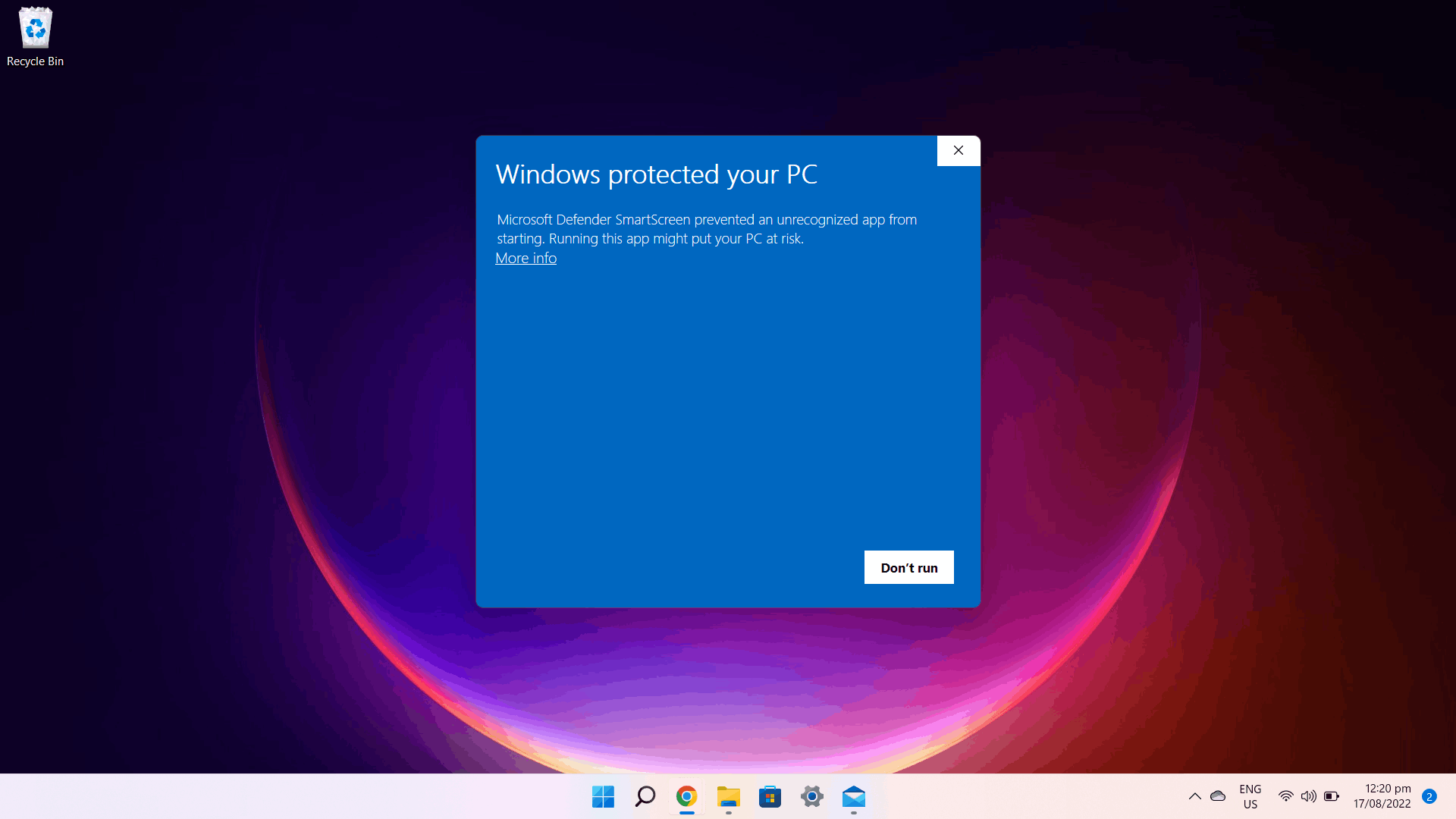The image size is (1456, 819).
Task: Click the battery status icon
Action: [x=1332, y=796]
